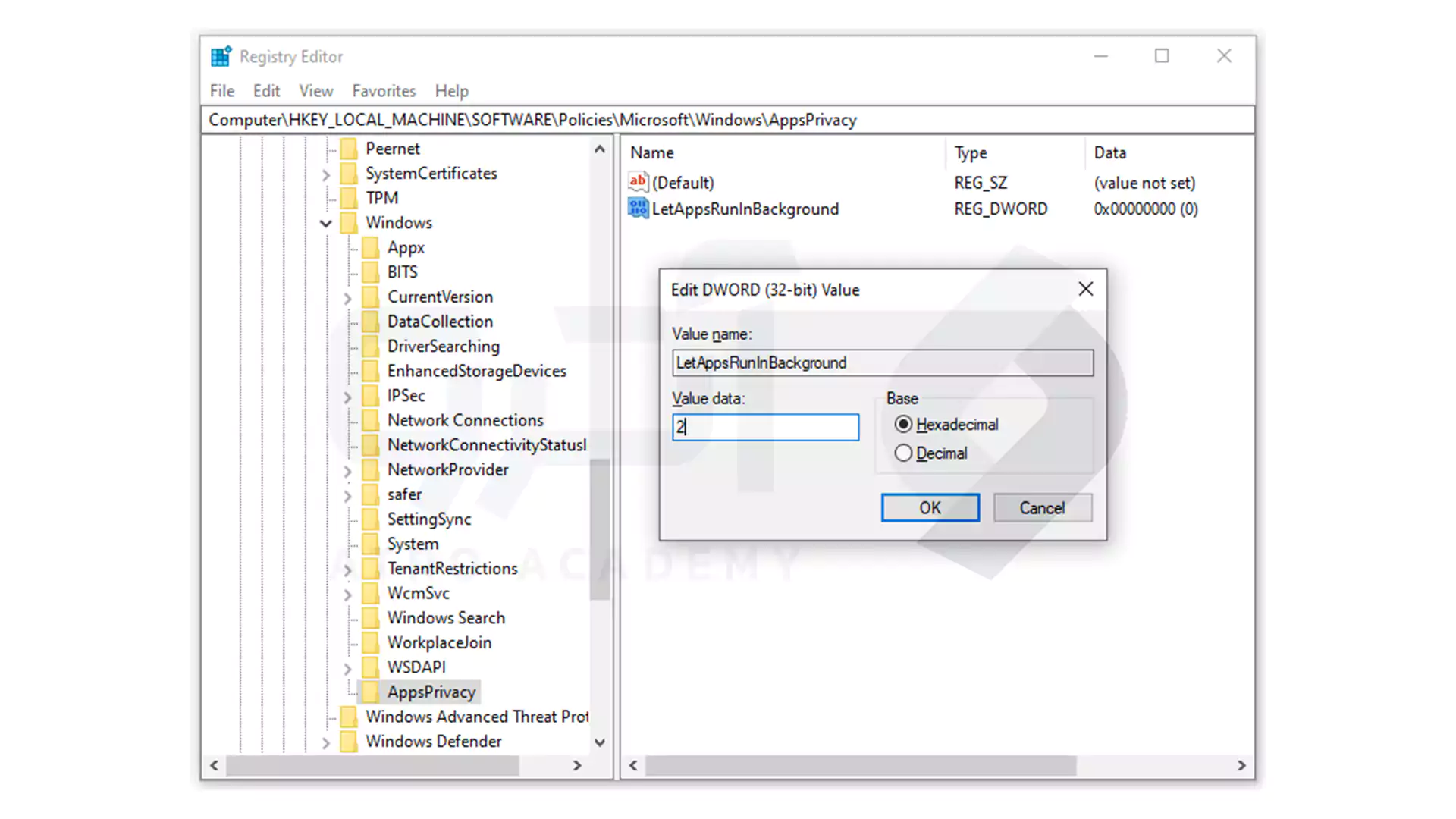The image size is (1456, 819).
Task: Click the TPM folder icon
Action: [349, 198]
